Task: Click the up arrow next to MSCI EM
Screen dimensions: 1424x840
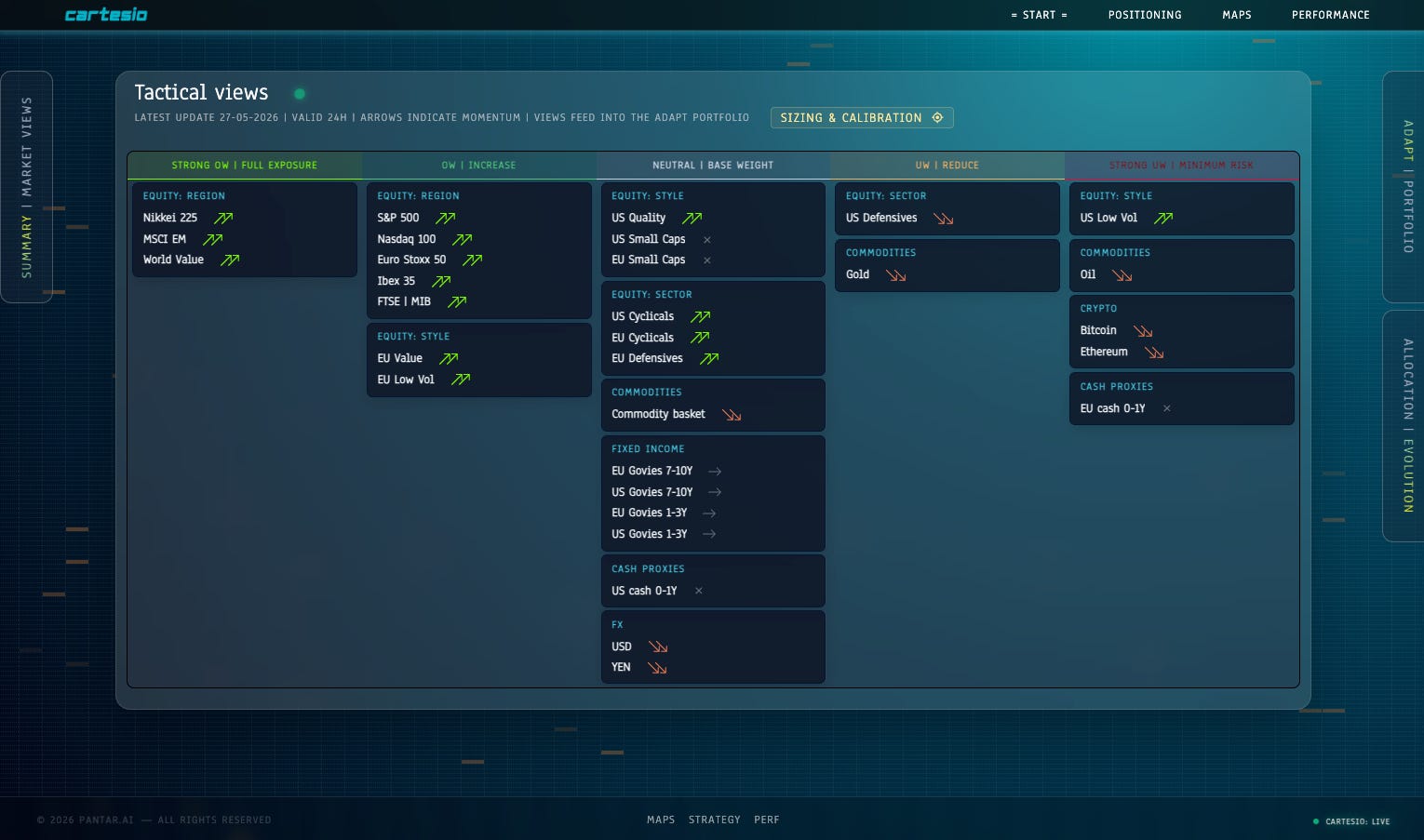Action: pos(212,240)
